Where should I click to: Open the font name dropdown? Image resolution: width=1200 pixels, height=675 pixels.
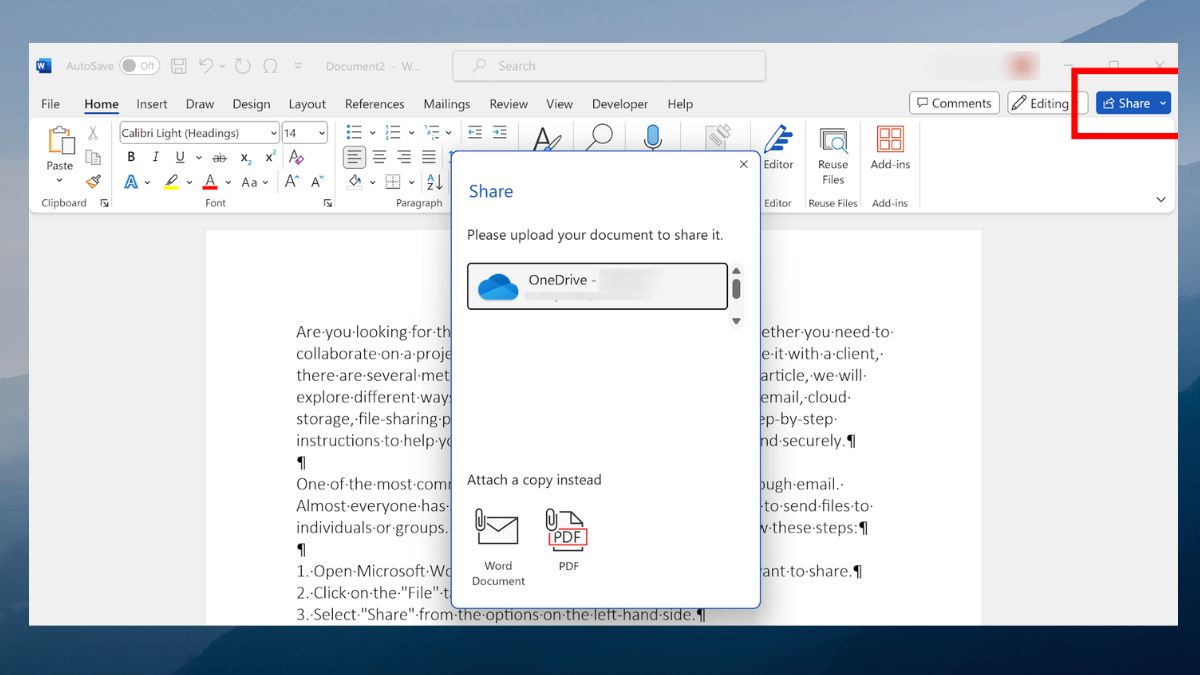pos(273,133)
